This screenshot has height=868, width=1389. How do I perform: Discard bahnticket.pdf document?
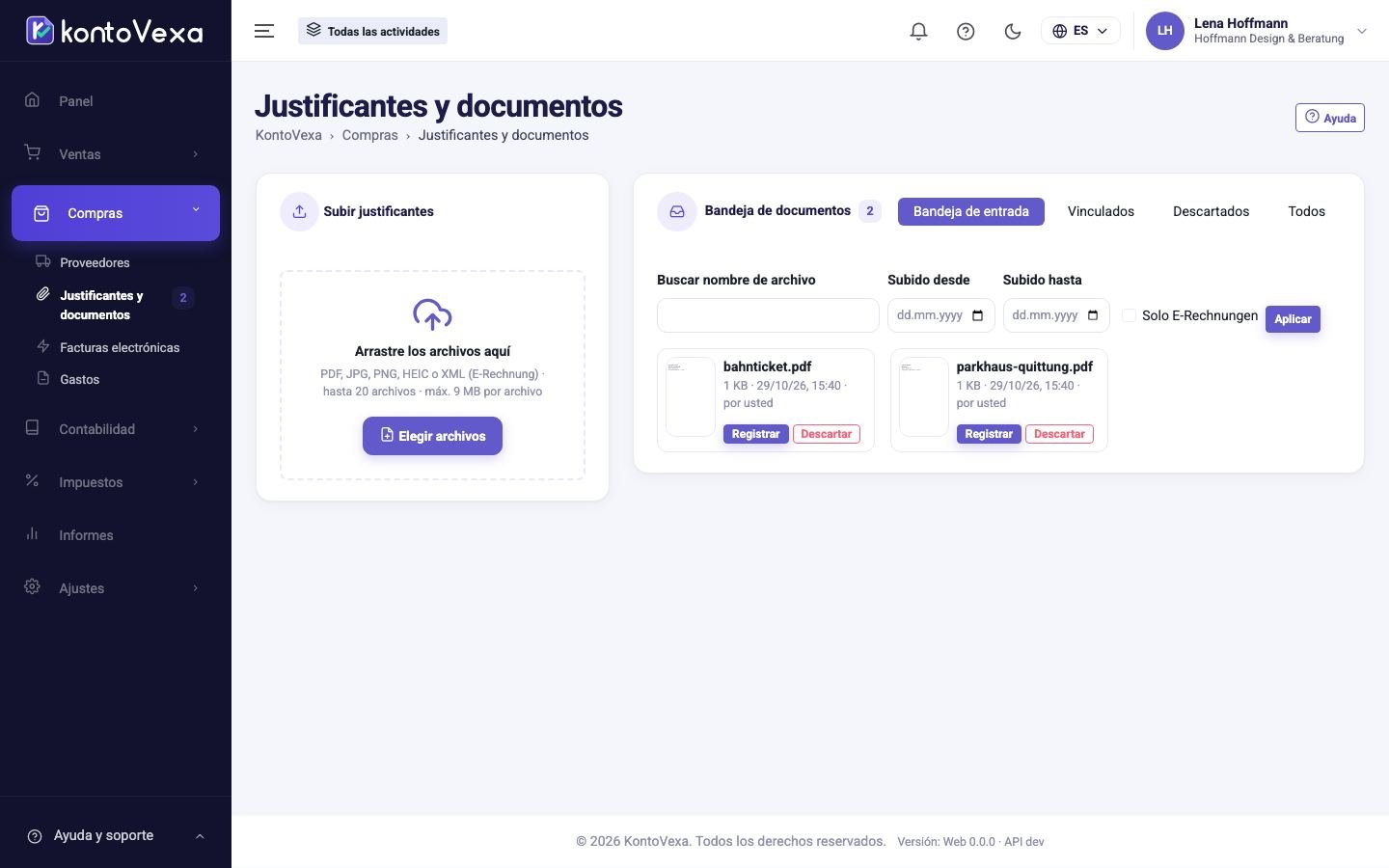point(827,434)
